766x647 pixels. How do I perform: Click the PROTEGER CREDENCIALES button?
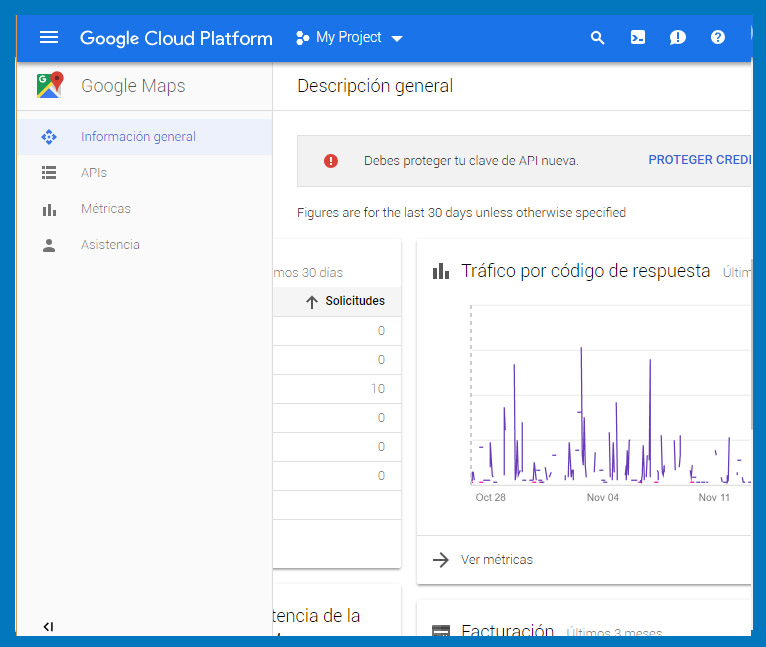pyautogui.click(x=700, y=160)
